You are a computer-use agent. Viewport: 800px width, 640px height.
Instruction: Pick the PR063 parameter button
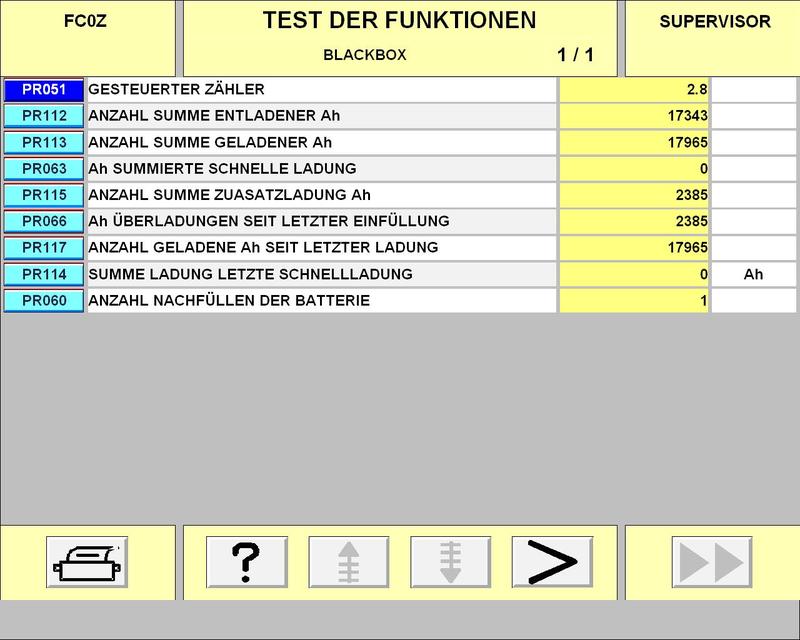(44, 168)
